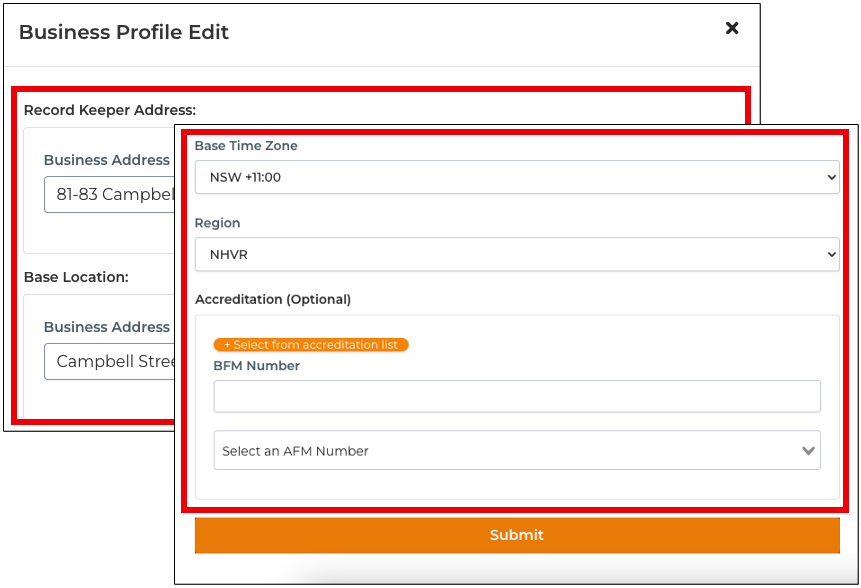
Task: Click the 81-83 Campbell address field
Action: pos(110,195)
